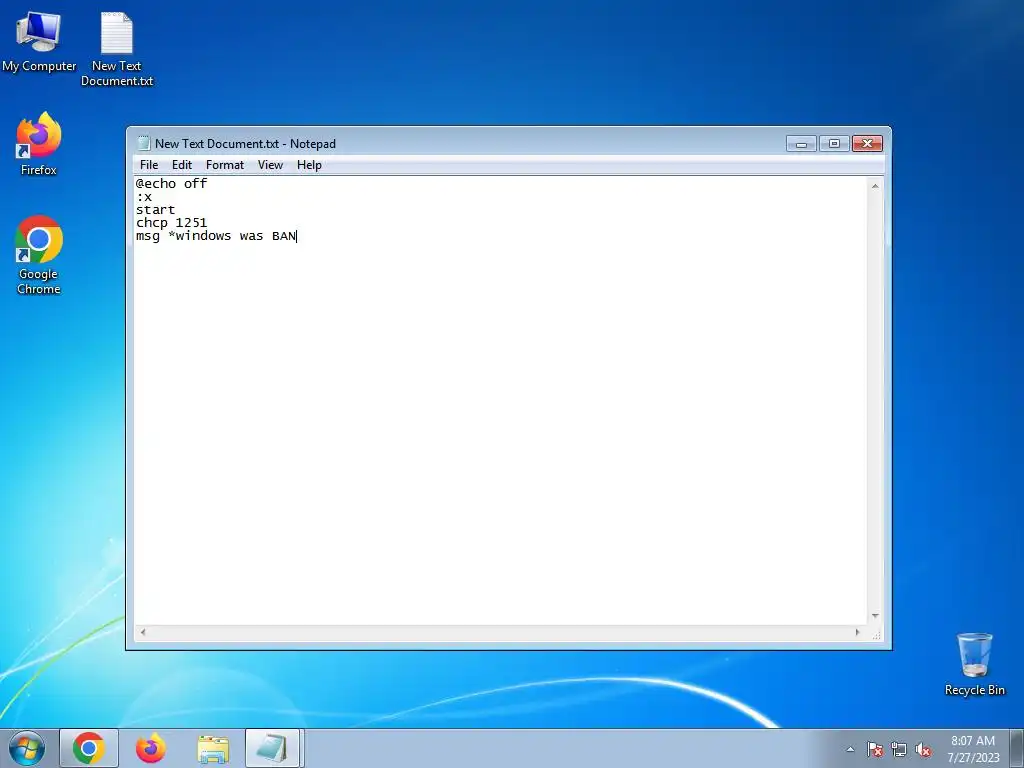Open the View menu

[x=270, y=165]
